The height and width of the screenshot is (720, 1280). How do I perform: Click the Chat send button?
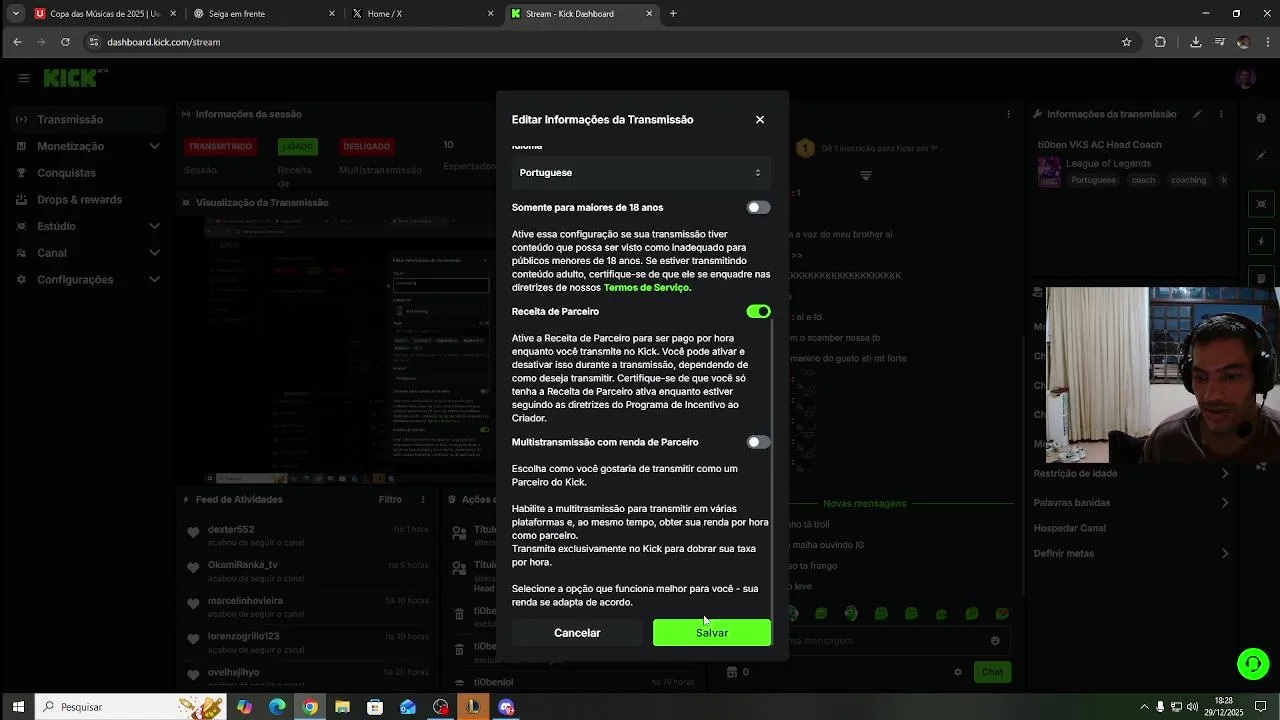992,672
